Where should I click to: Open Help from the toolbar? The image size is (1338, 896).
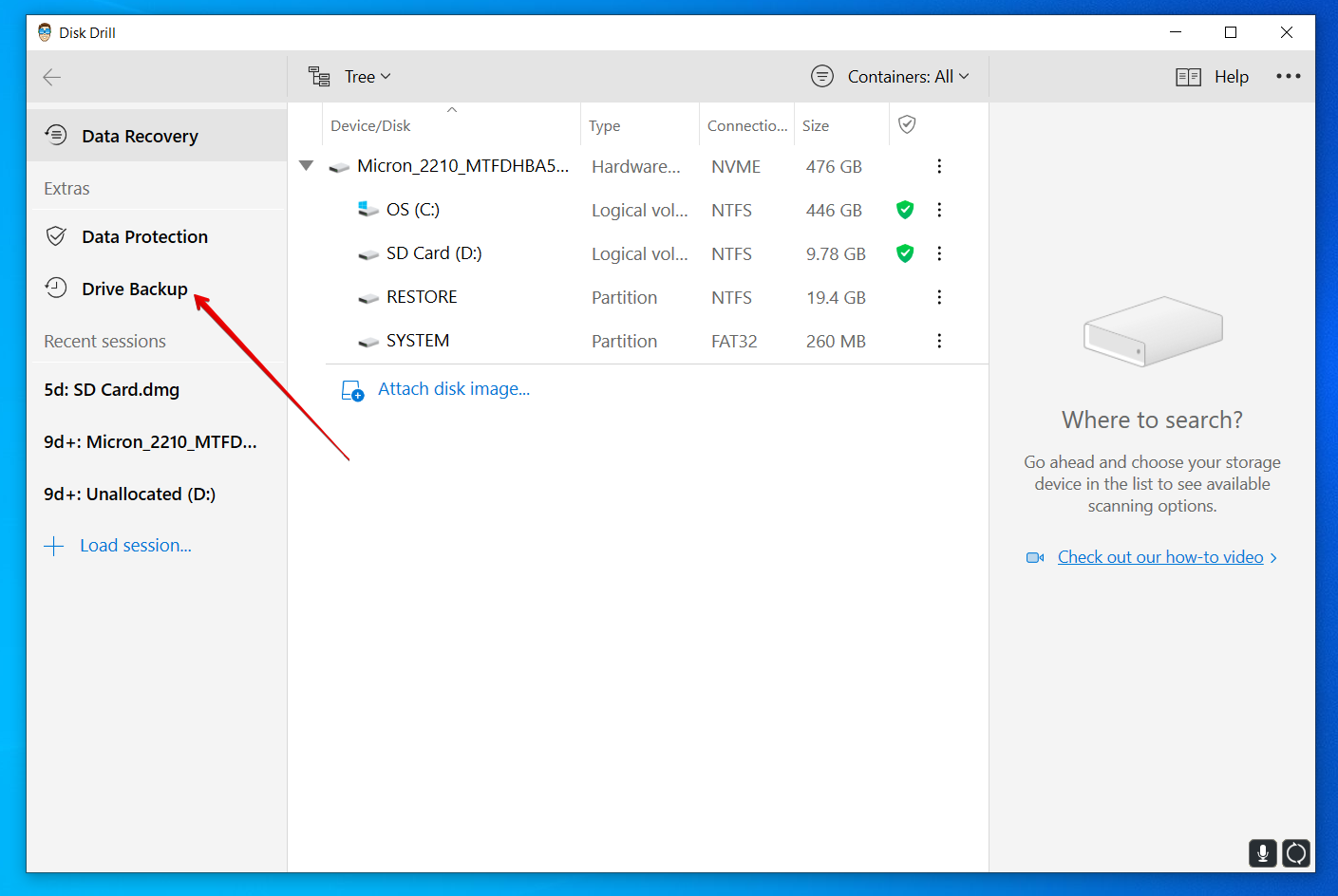tap(1231, 77)
